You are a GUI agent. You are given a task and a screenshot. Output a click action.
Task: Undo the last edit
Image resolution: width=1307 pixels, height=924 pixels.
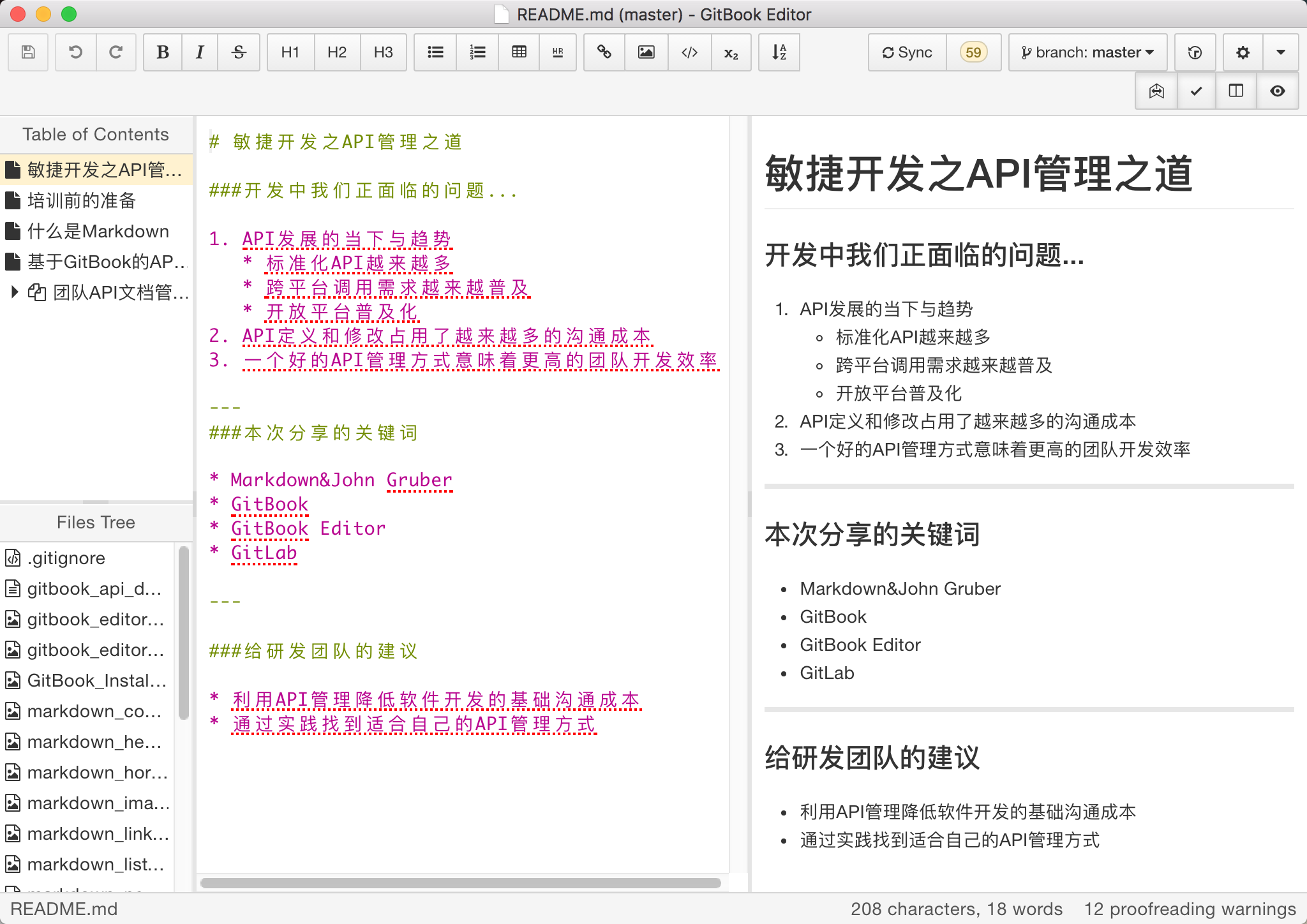(x=76, y=52)
